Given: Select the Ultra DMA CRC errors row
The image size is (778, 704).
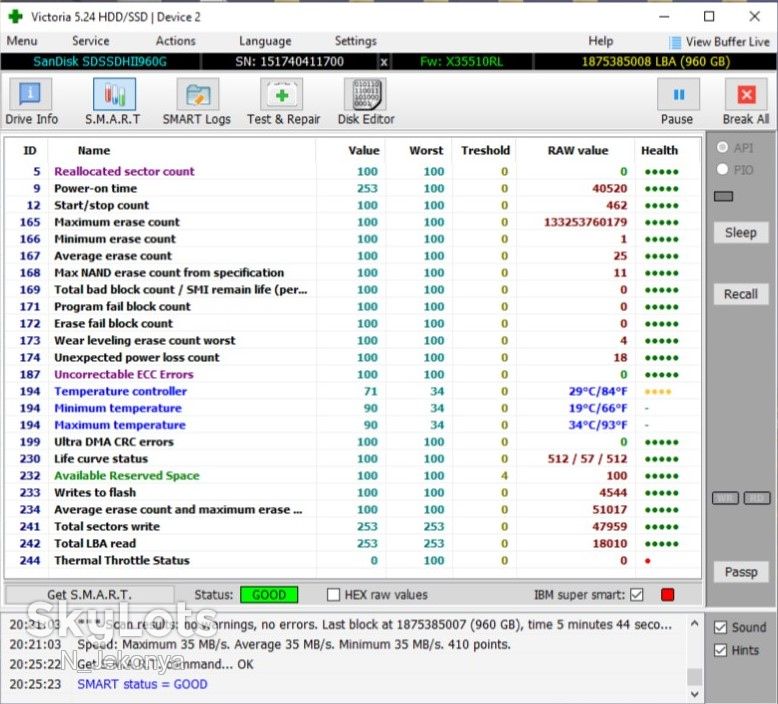Looking at the screenshot, I should 352,442.
